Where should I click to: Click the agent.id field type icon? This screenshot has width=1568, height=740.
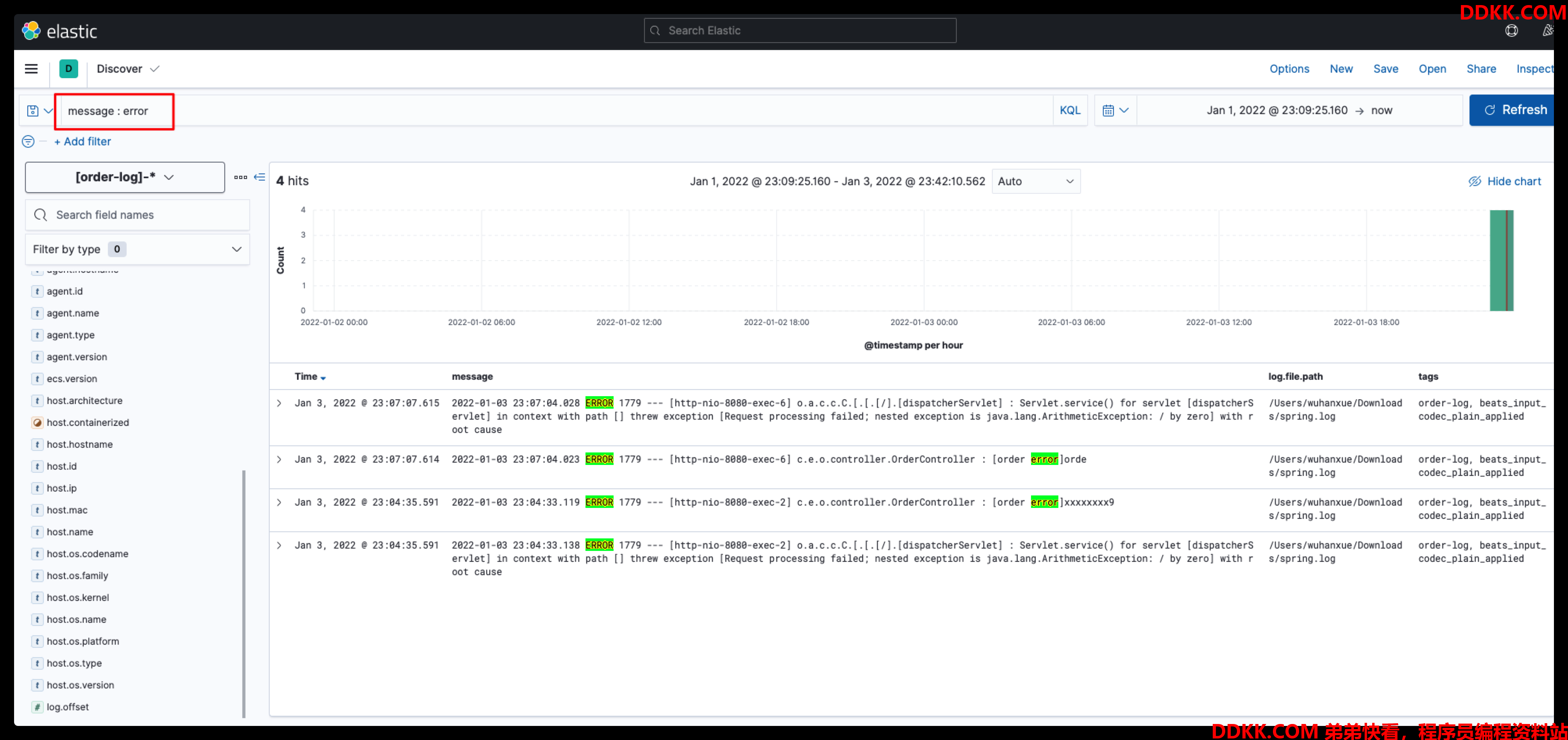click(x=37, y=291)
